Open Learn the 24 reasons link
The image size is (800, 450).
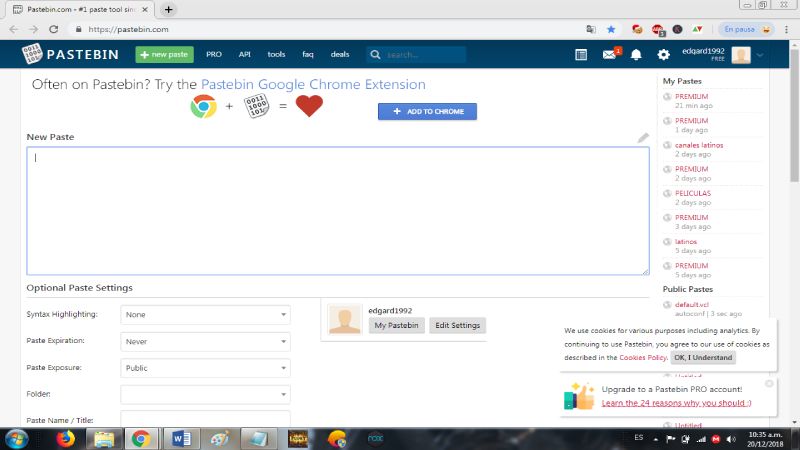click(676, 403)
